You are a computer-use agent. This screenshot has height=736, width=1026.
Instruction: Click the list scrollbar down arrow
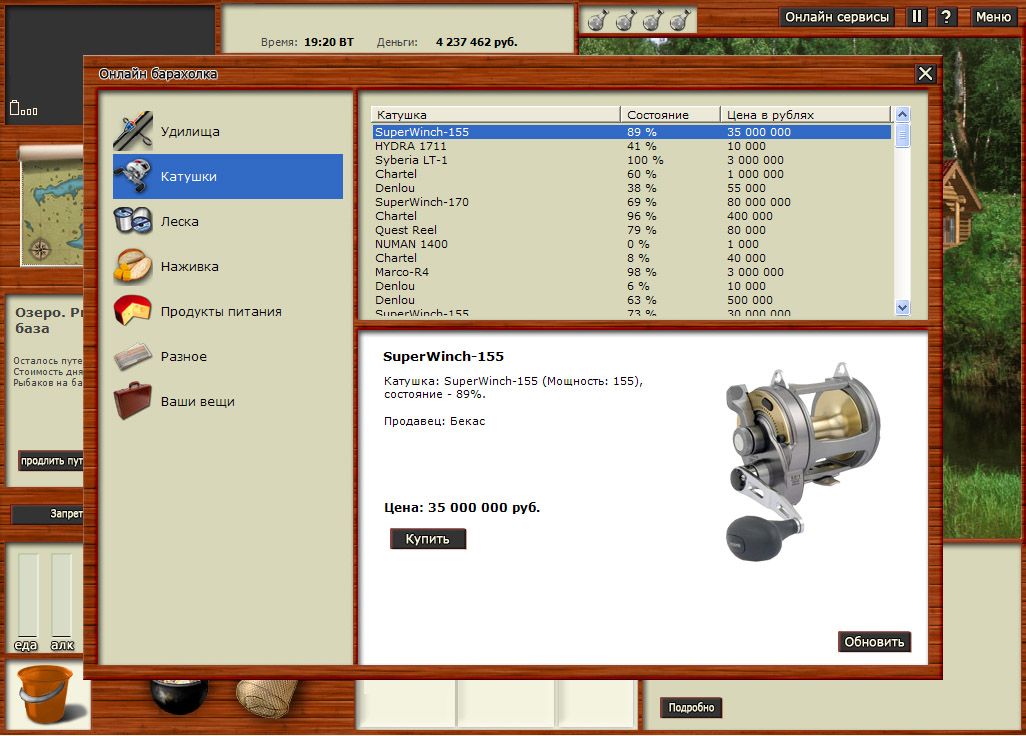click(x=902, y=307)
